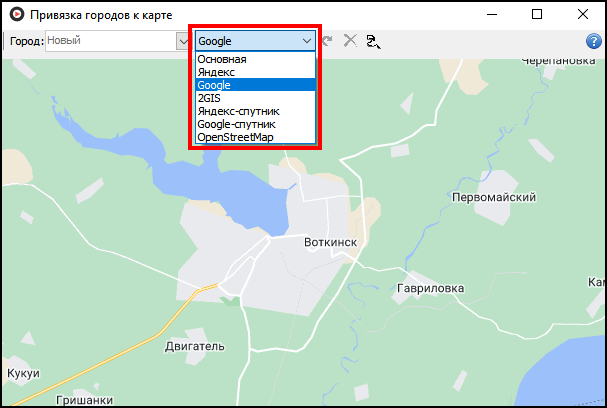Expand the Город city dropdown arrow

tap(182, 41)
